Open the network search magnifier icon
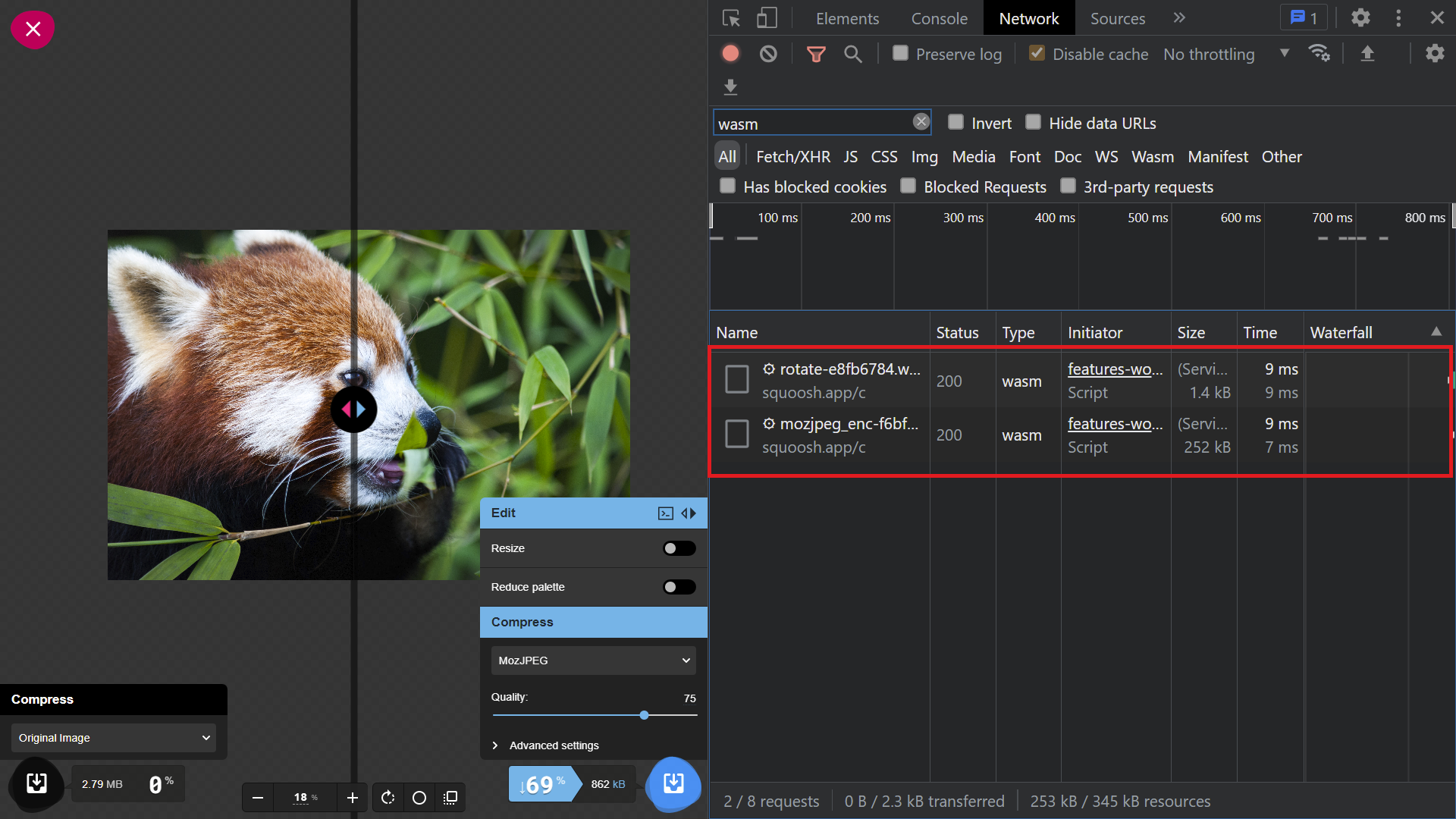 click(x=853, y=54)
